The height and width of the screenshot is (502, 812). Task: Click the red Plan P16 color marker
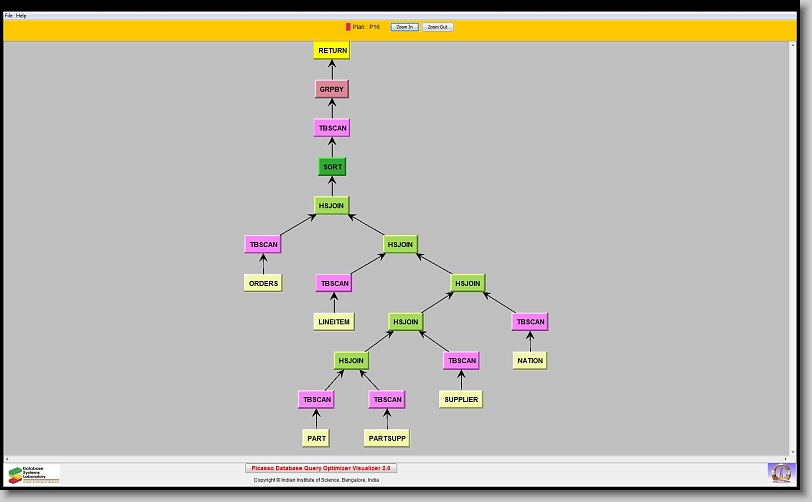click(x=348, y=27)
